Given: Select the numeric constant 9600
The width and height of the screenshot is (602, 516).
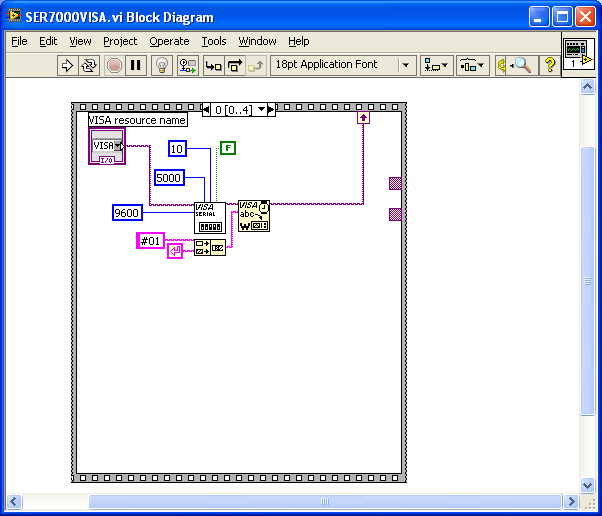Looking at the screenshot, I should (x=127, y=213).
